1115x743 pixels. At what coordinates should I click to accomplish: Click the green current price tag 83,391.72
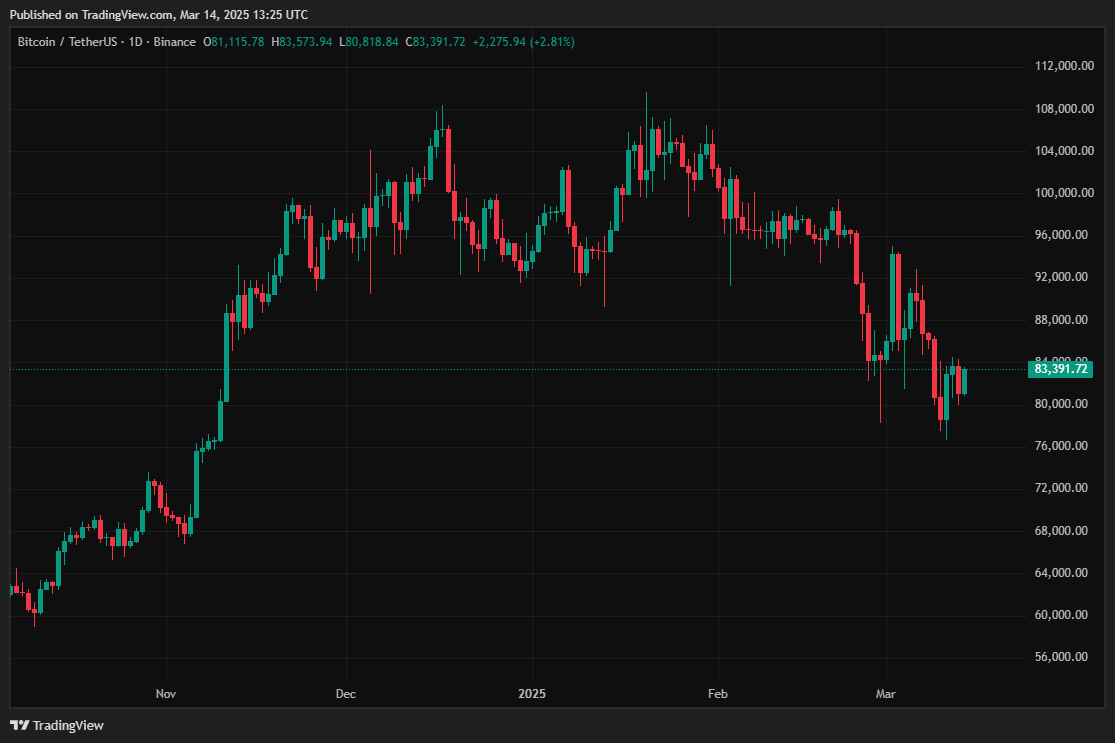(x=1060, y=369)
